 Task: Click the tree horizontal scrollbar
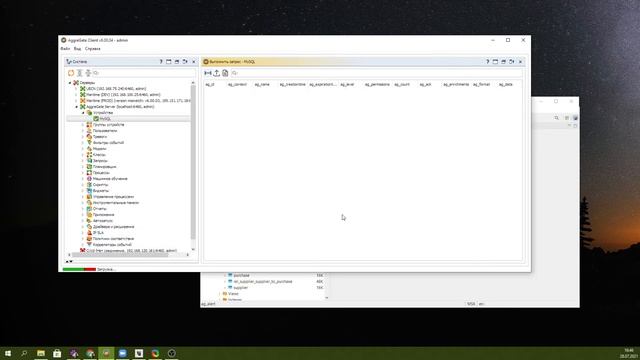point(120,255)
